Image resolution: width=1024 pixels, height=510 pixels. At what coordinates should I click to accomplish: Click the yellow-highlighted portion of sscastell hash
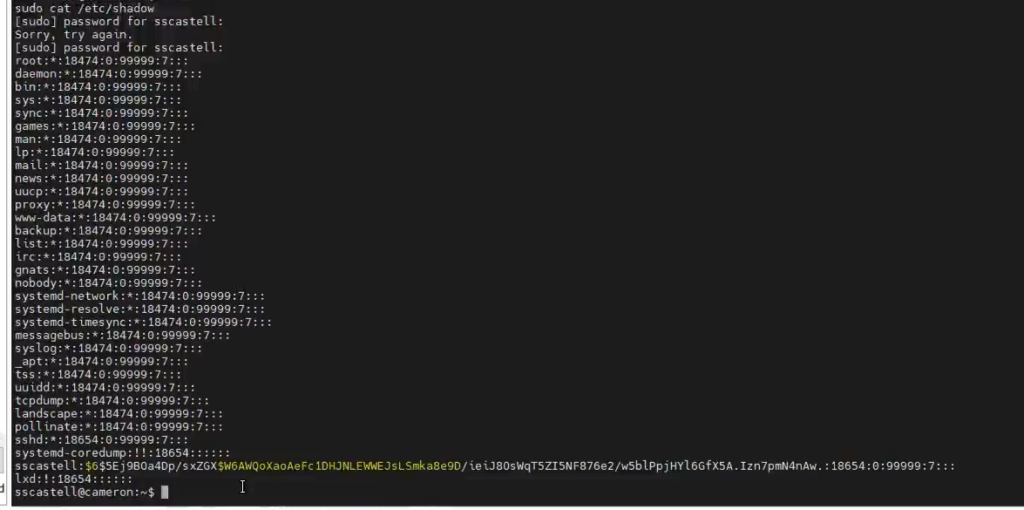[340, 466]
